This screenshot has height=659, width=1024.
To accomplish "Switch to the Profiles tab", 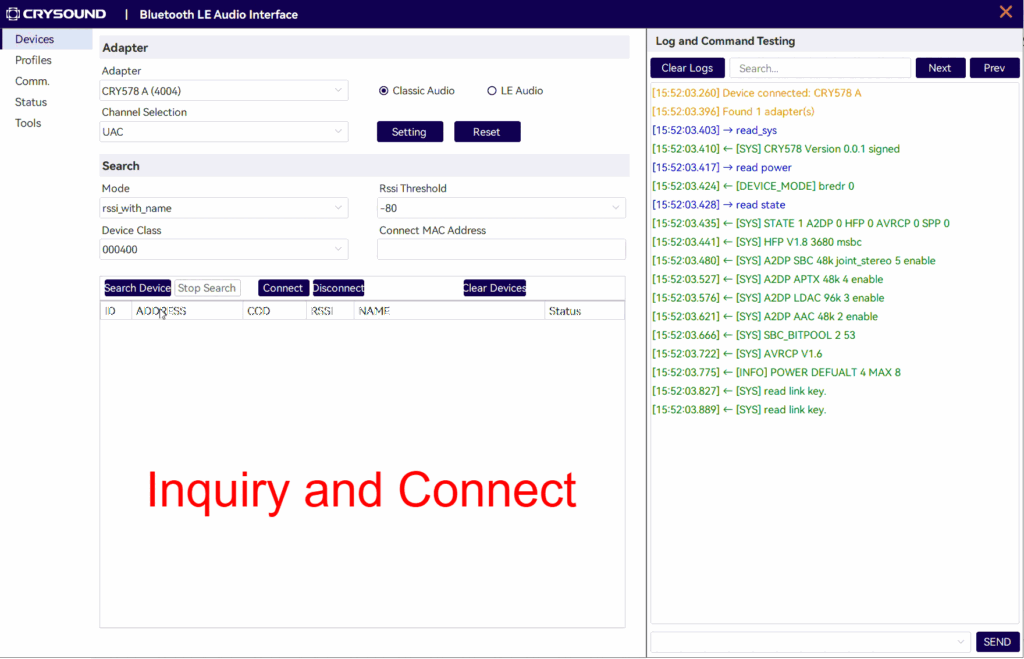I will pyautogui.click(x=33, y=61).
